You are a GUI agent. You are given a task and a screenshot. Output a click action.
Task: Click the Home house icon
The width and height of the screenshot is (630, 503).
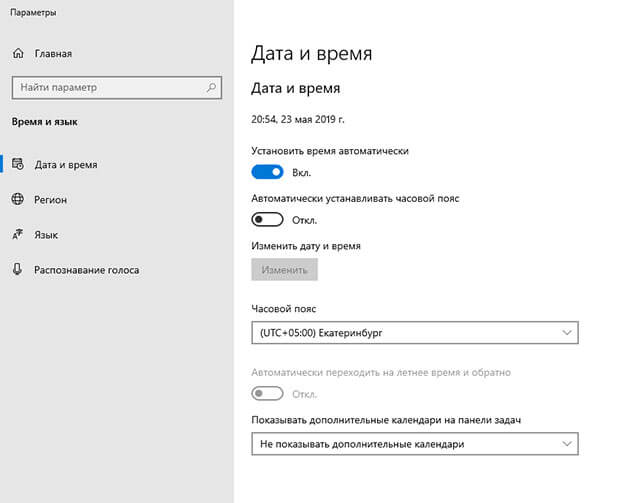point(18,53)
